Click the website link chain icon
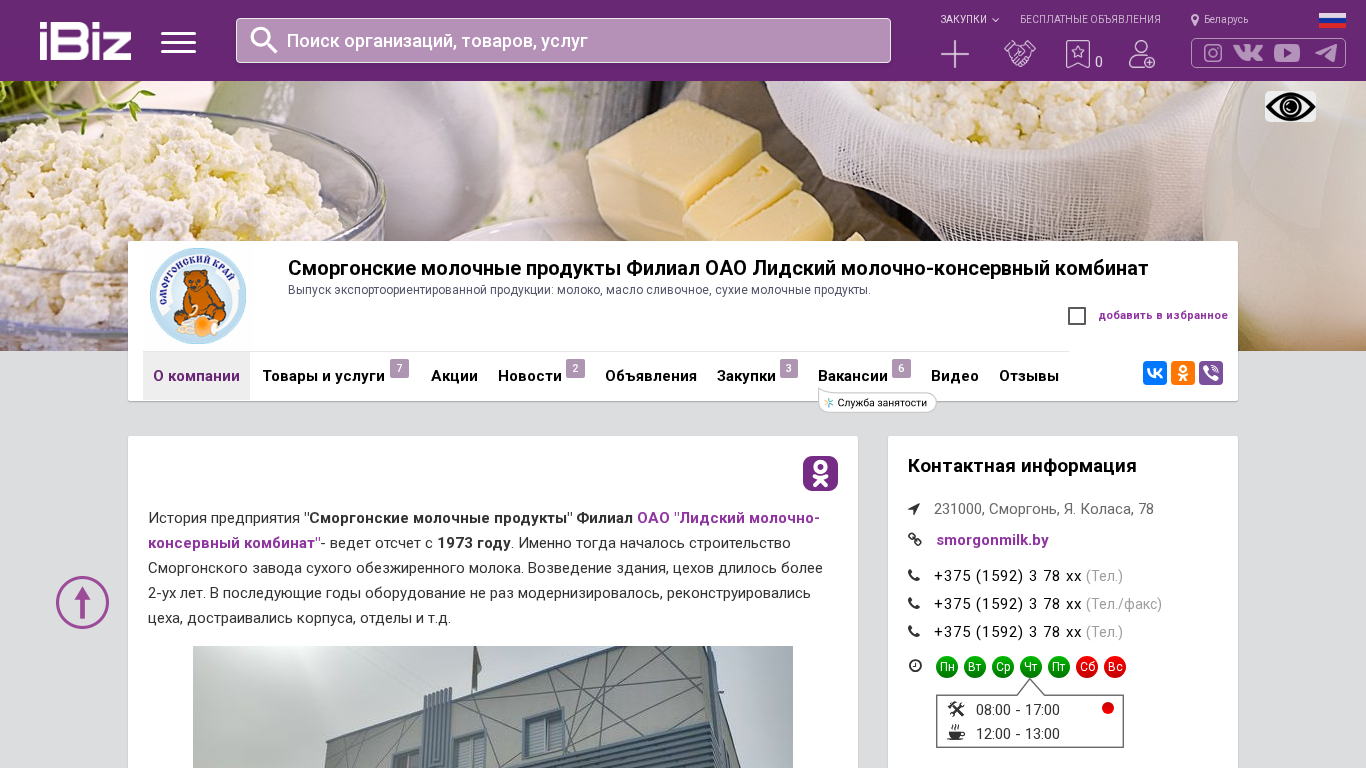The height and width of the screenshot is (768, 1366). [x=914, y=540]
